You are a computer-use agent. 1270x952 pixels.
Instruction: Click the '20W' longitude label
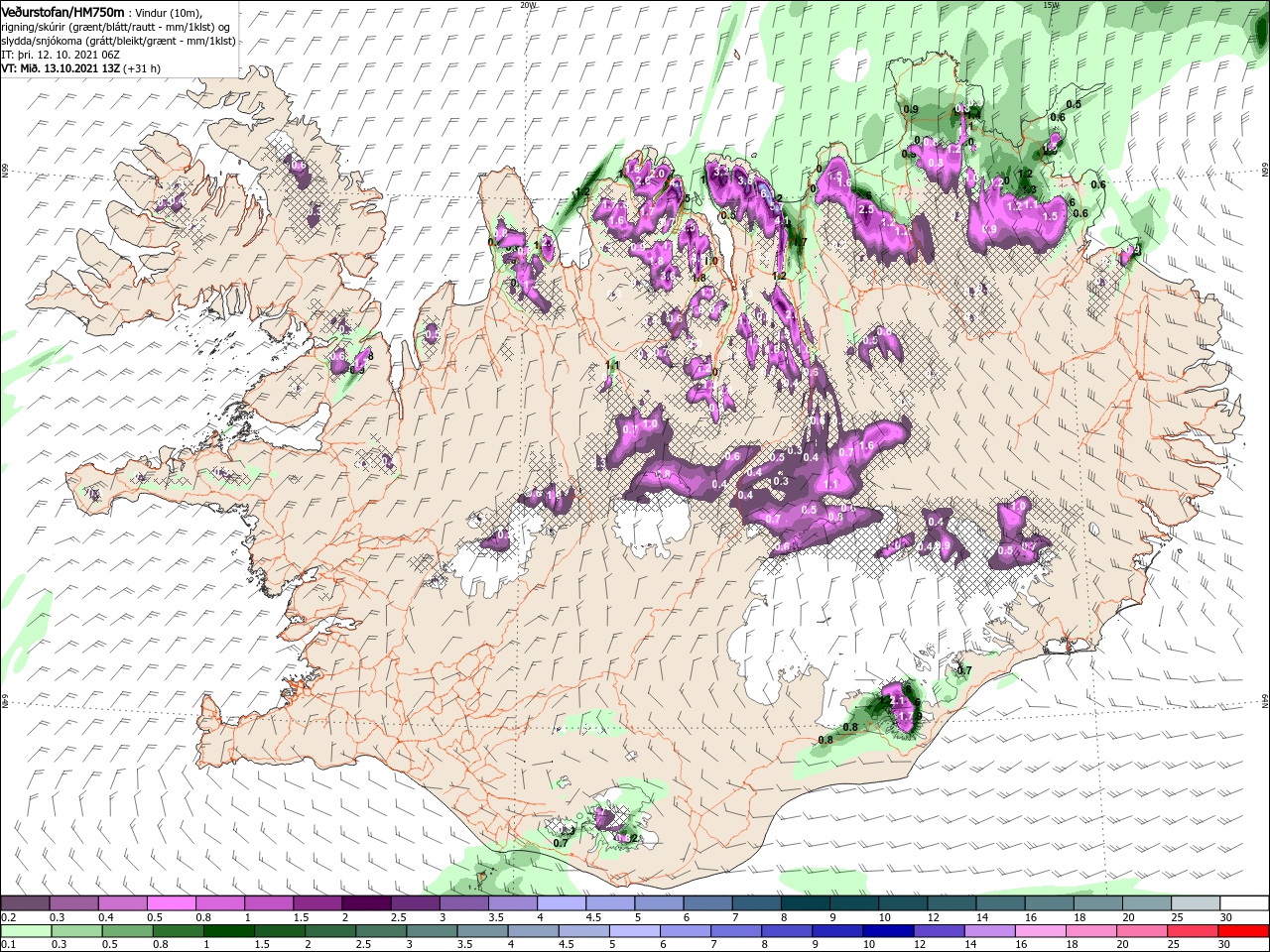click(x=528, y=5)
